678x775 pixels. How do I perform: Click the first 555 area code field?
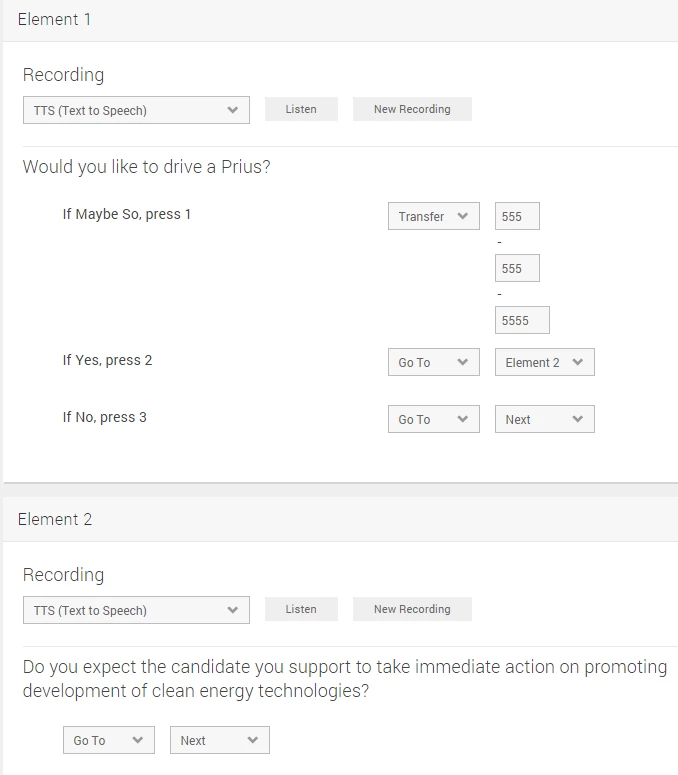pyautogui.click(x=517, y=216)
